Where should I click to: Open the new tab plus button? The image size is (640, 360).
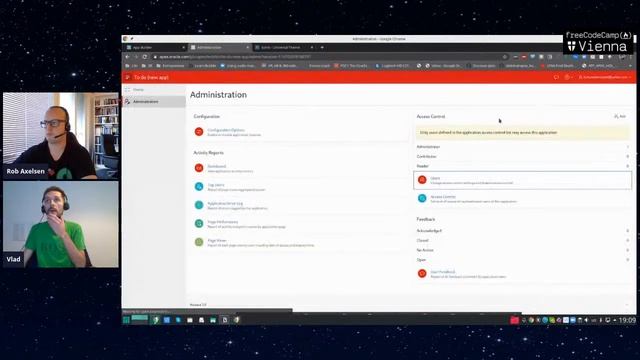pos(322,47)
